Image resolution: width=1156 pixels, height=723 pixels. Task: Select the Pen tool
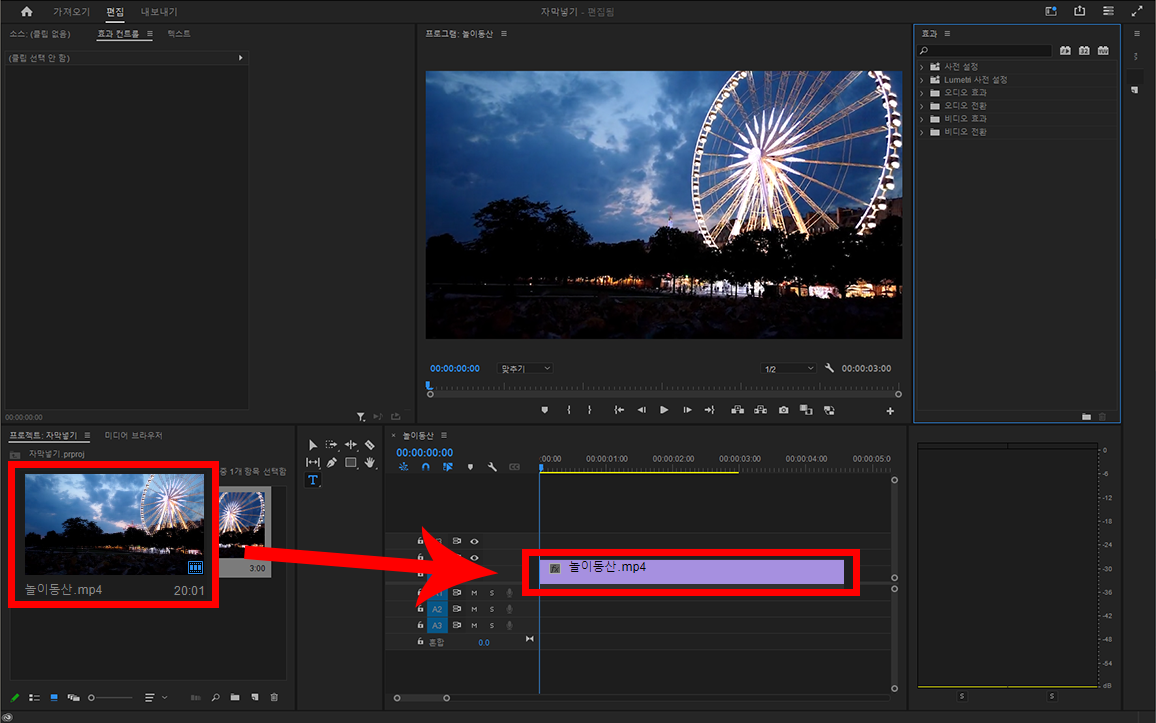coord(331,463)
